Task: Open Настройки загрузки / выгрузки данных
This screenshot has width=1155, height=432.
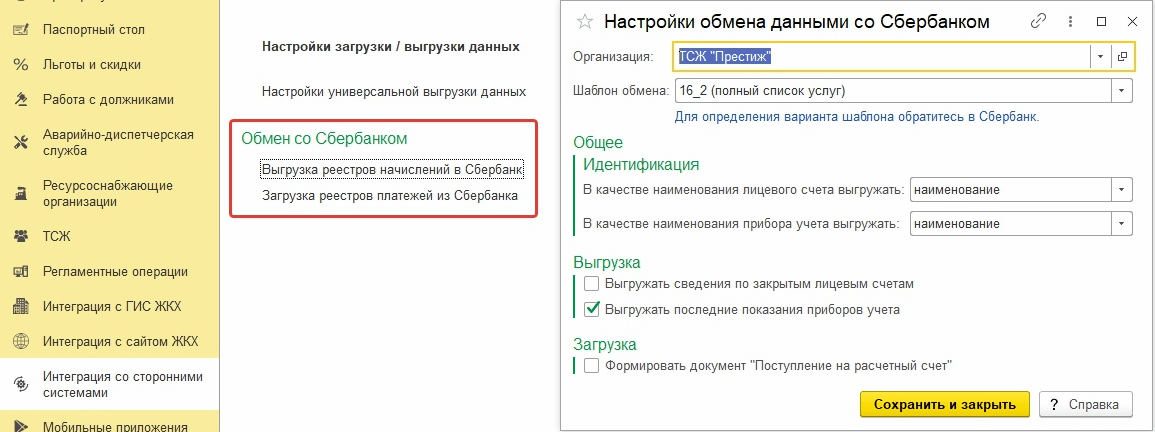Action: 391,46
